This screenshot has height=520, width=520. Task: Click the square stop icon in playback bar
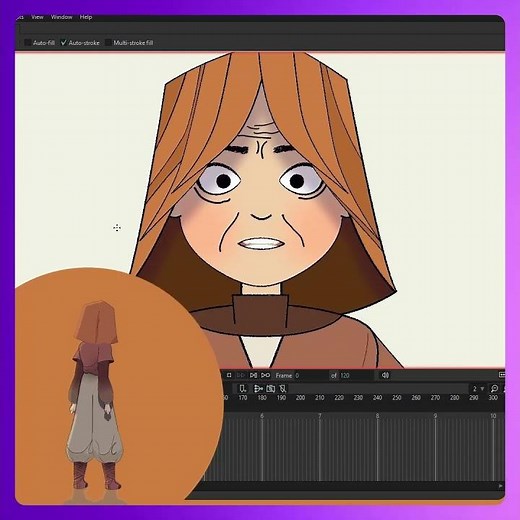[229, 375]
